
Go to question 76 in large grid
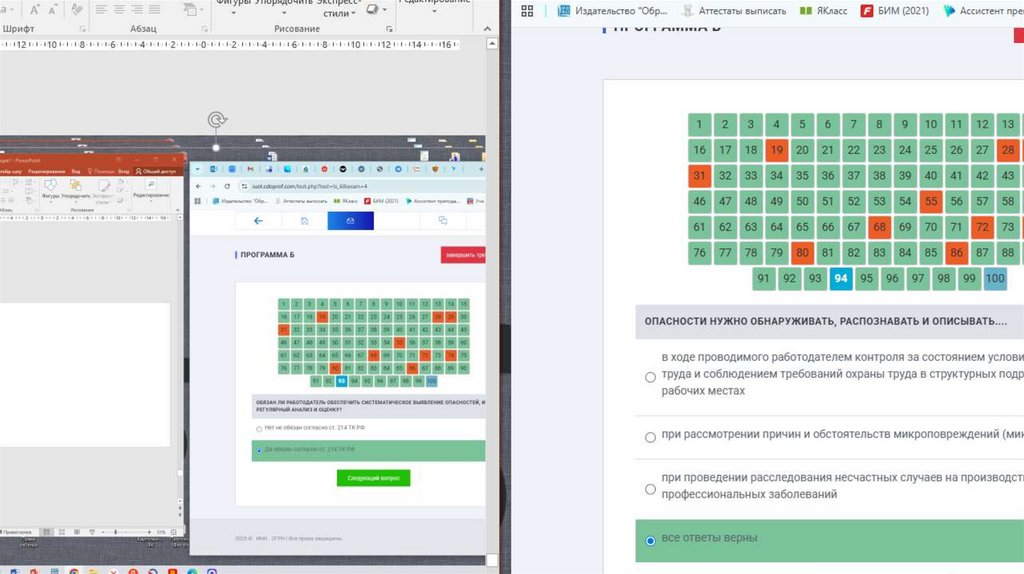(x=699, y=253)
